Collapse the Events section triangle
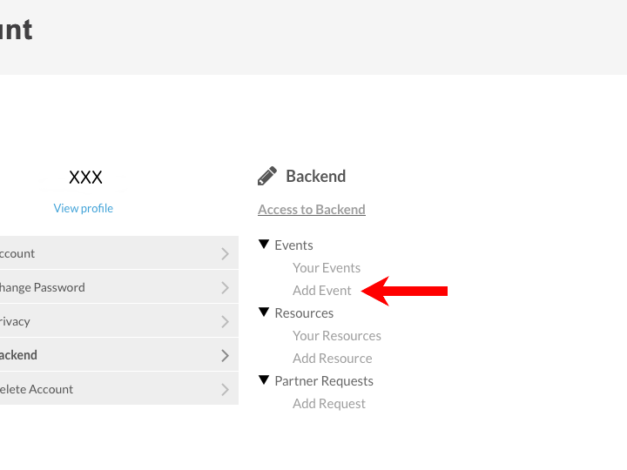 (264, 245)
